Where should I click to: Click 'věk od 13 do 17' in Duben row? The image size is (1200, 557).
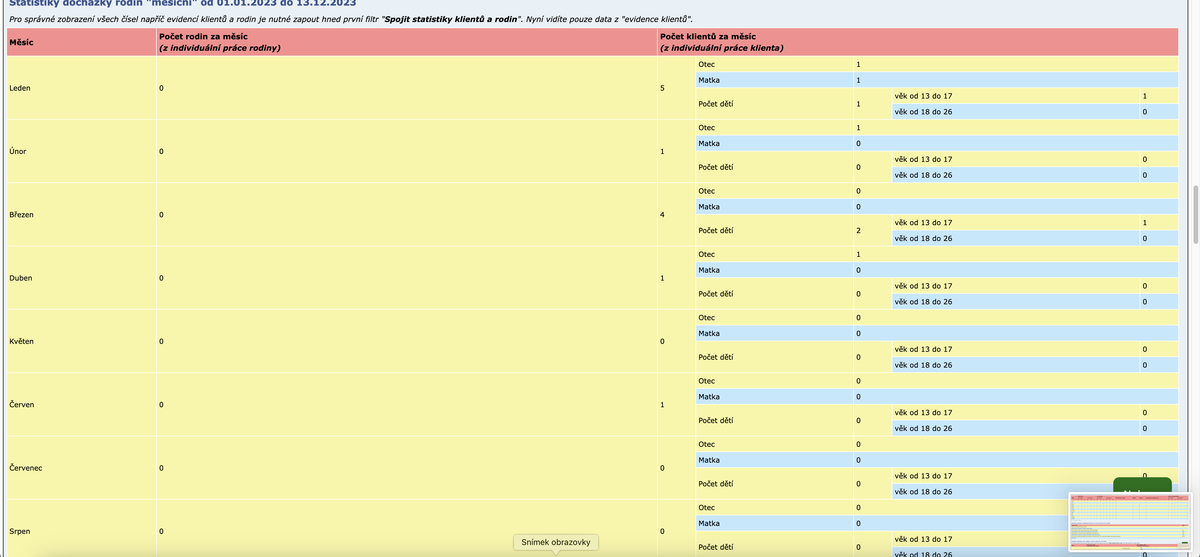[x=923, y=285]
